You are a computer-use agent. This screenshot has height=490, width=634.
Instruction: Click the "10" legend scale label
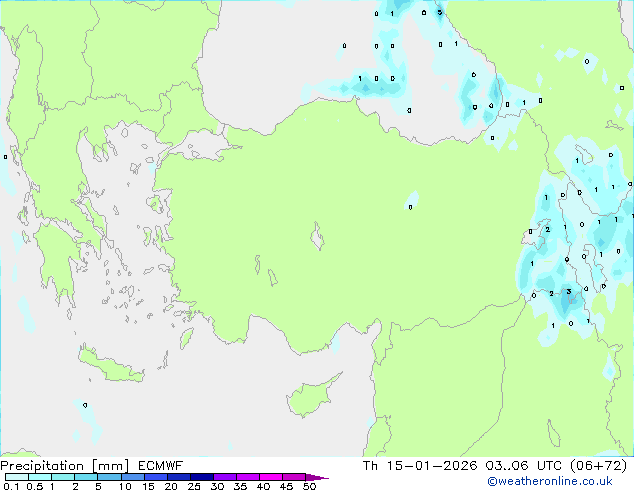(125, 486)
